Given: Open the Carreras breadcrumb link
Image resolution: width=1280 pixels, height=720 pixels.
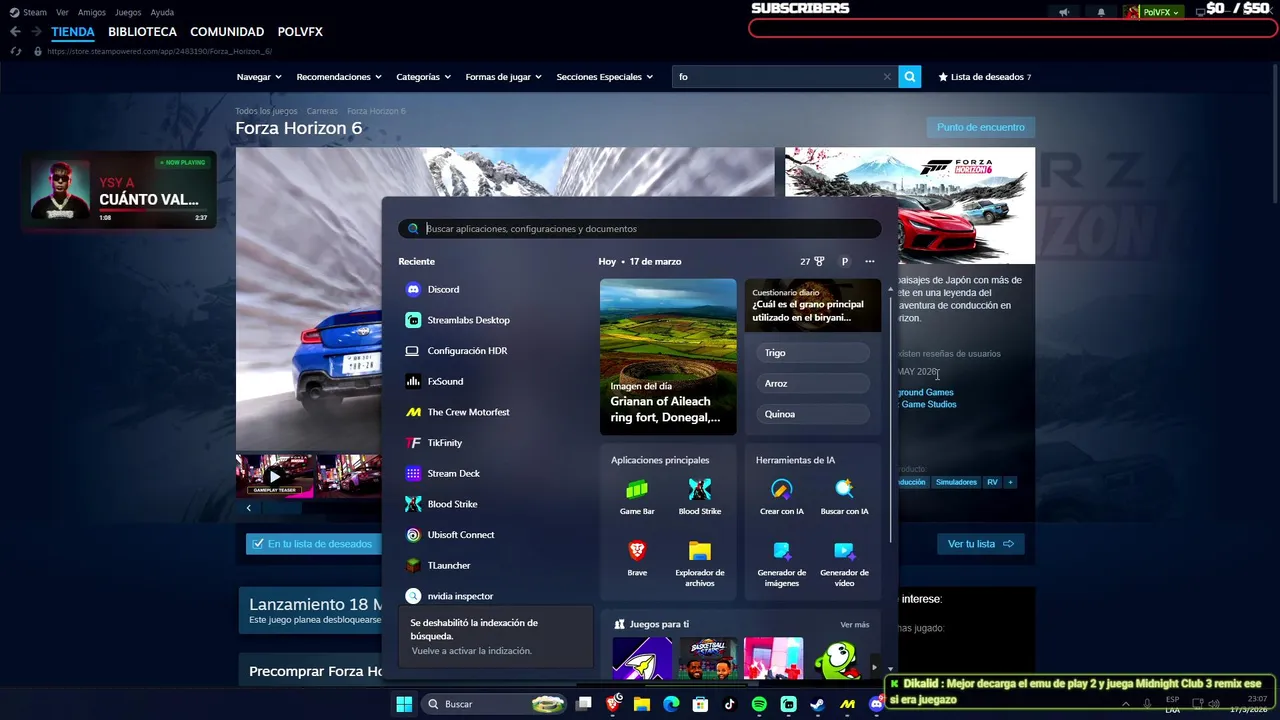Looking at the screenshot, I should click(322, 111).
